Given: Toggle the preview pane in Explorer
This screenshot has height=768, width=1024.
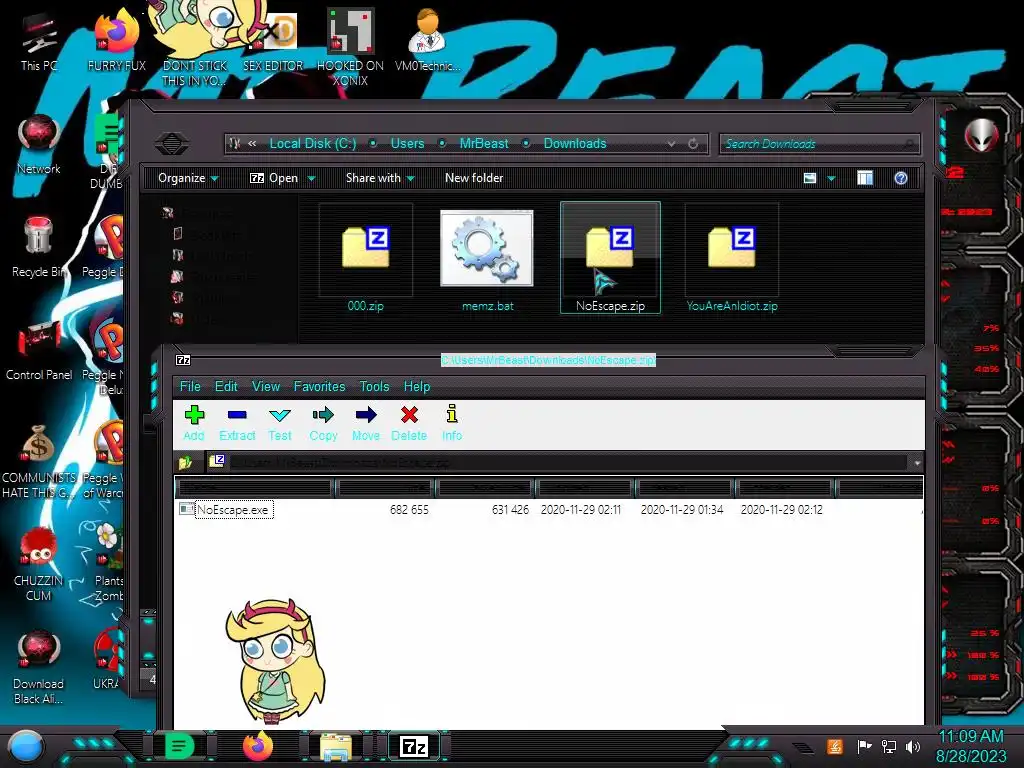Looking at the screenshot, I should (x=865, y=178).
